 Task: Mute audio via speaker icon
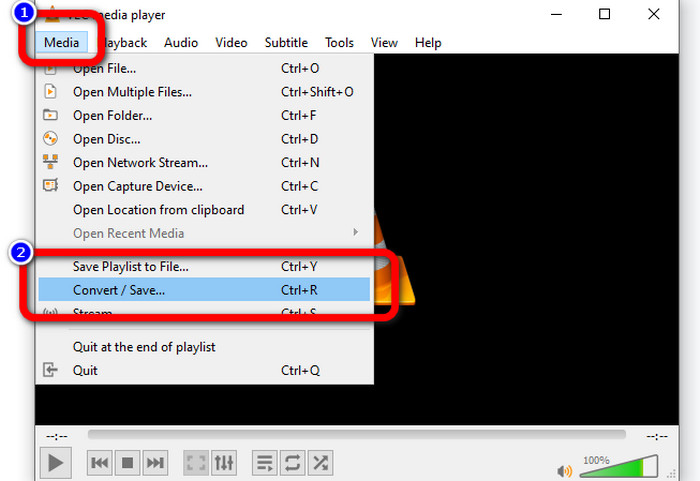tap(566, 469)
